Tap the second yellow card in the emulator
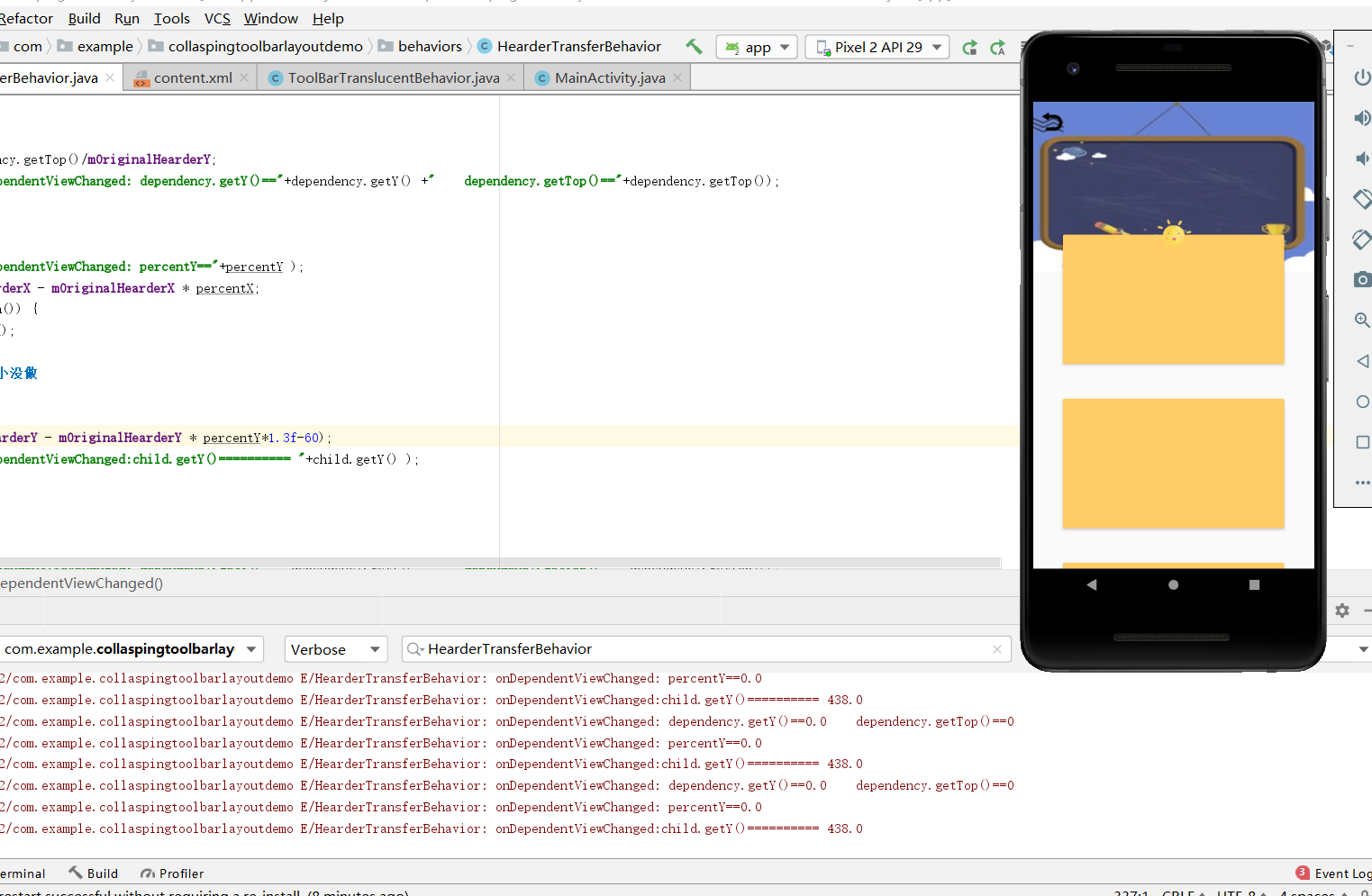Screen dimensions: 1372x896 coord(1173,463)
